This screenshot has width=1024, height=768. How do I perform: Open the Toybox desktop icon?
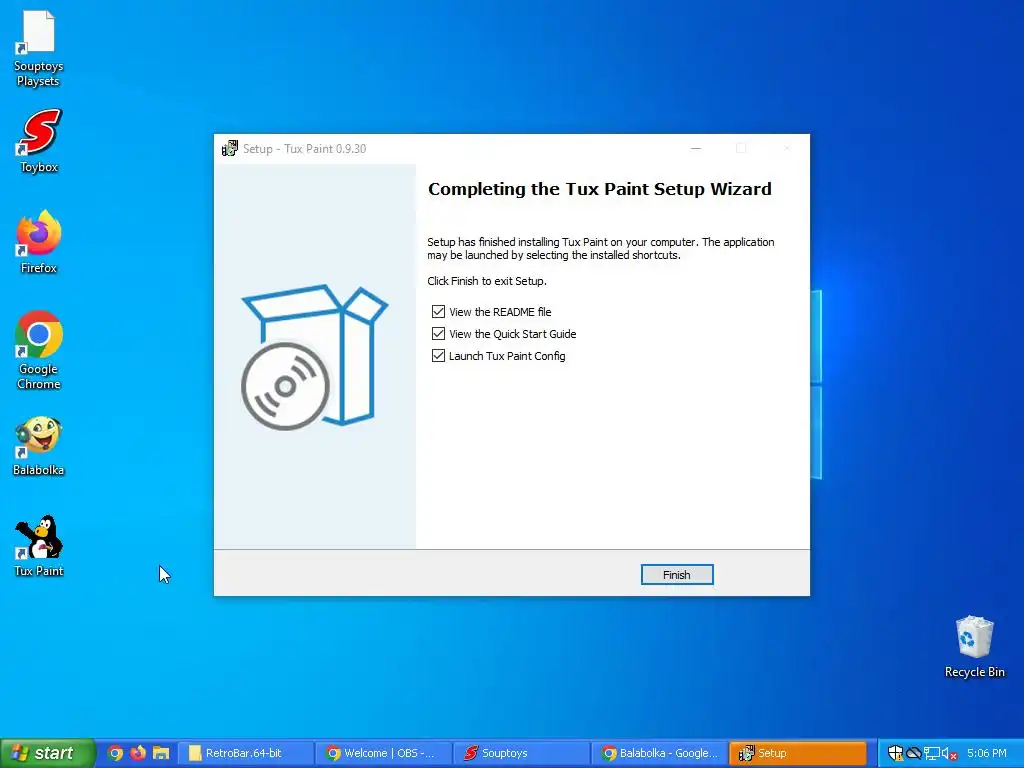[39, 140]
